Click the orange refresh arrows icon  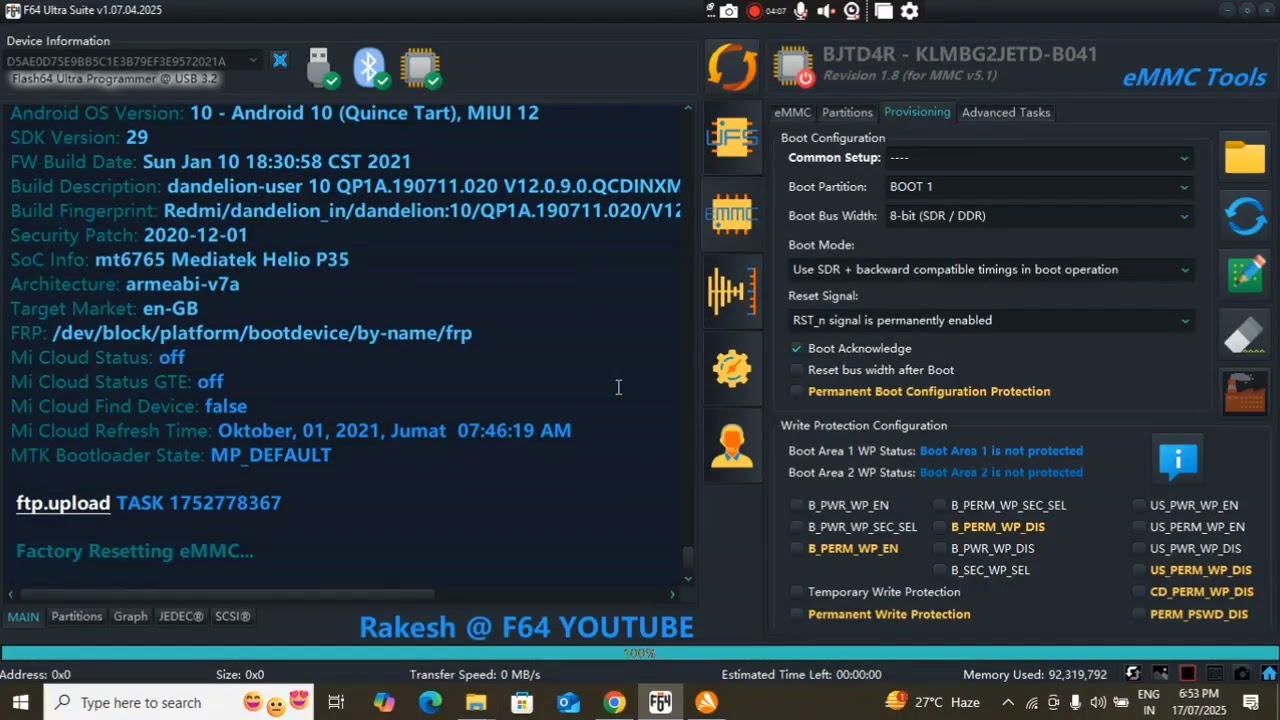(732, 67)
